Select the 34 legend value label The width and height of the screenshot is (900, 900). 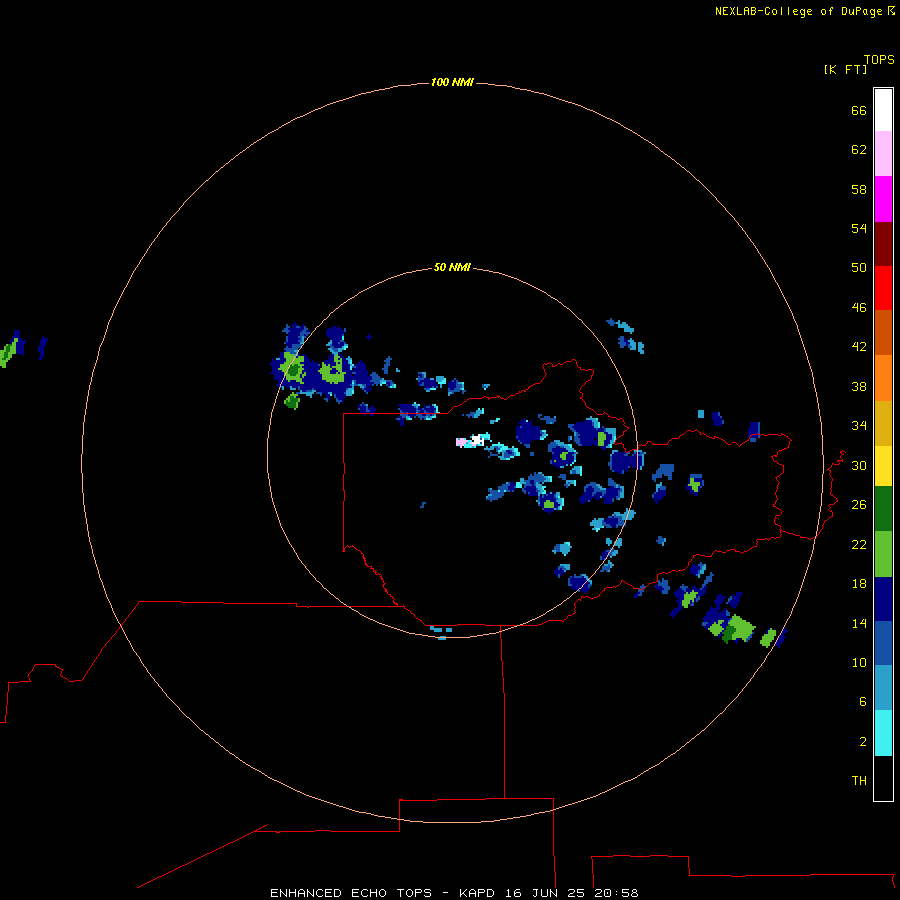[859, 425]
